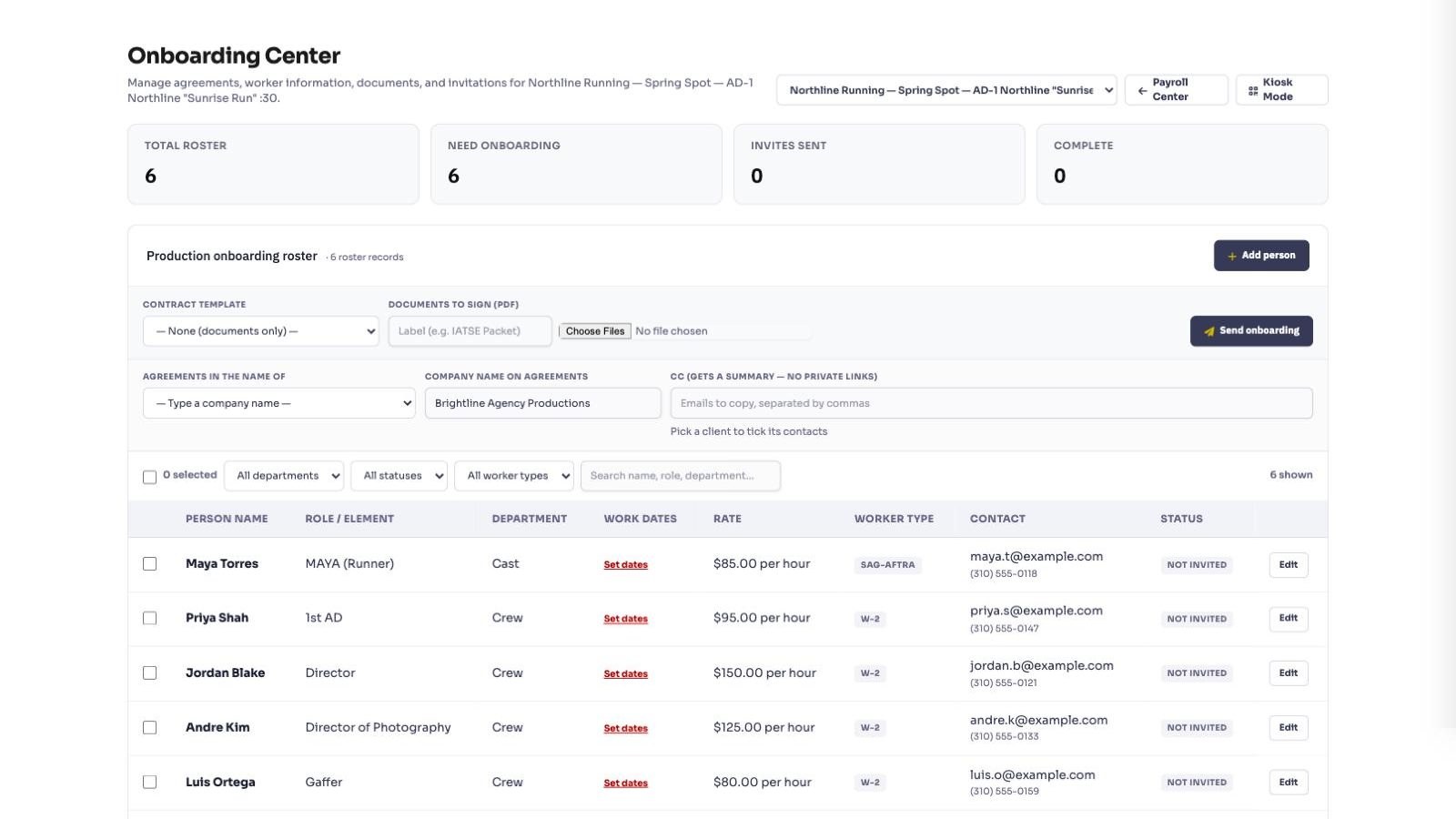Image resolution: width=1456 pixels, height=819 pixels.
Task: Click the SAG-AFTRA worker type badge
Action: [x=888, y=565]
